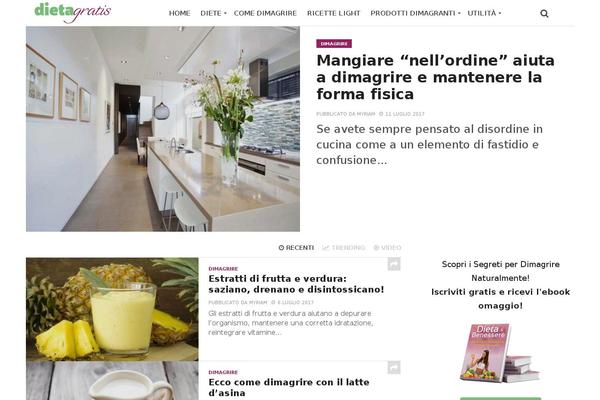Image resolution: width=600 pixels, height=400 pixels.
Task: Share the latte d'asina article
Action: point(394,367)
